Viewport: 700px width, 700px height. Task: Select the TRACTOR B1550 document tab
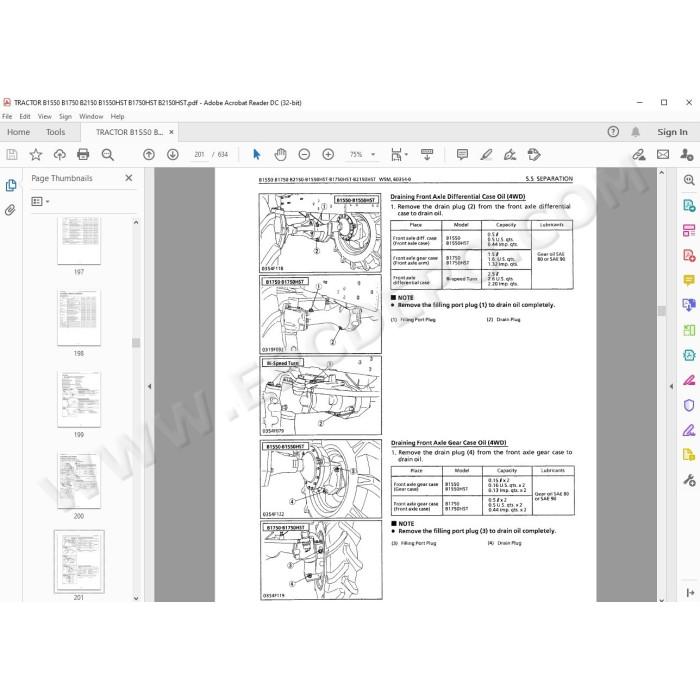coord(129,132)
